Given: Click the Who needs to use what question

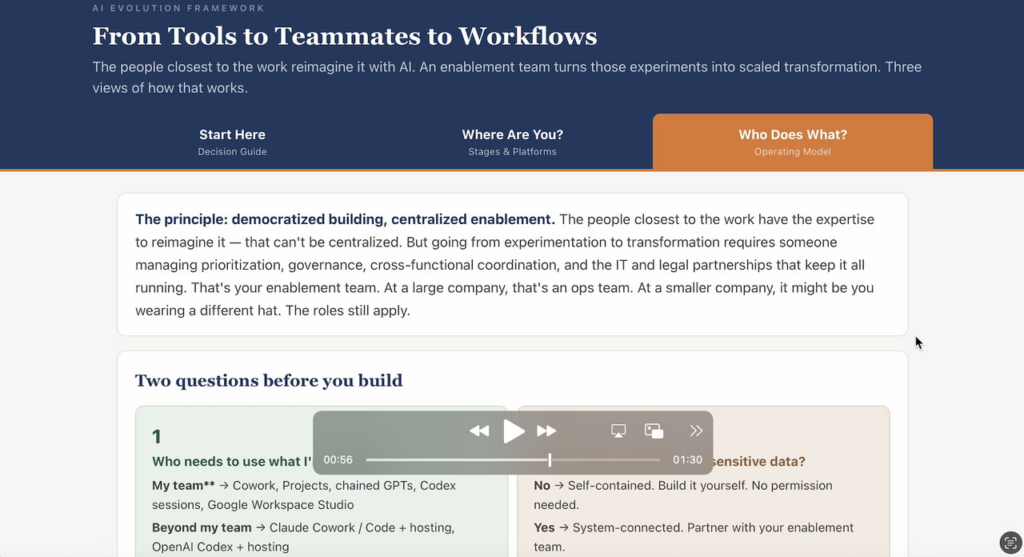Looking at the screenshot, I should pyautogui.click(x=232, y=461).
